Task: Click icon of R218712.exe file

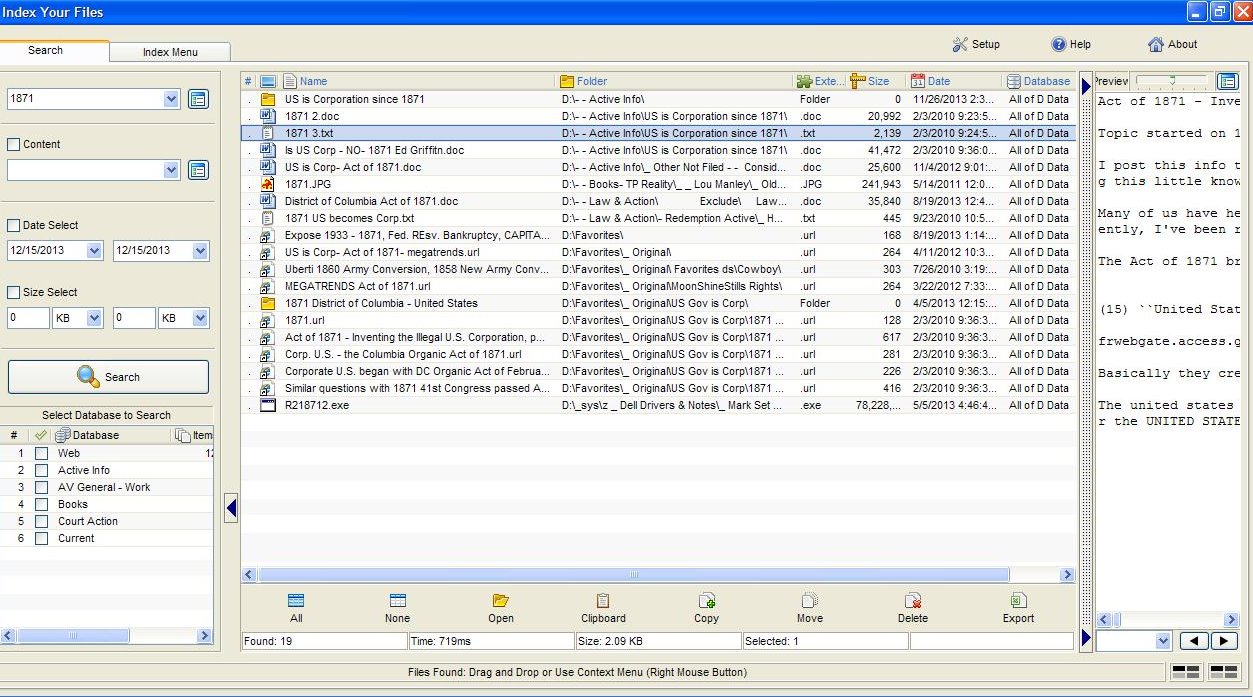Action: [x=268, y=405]
